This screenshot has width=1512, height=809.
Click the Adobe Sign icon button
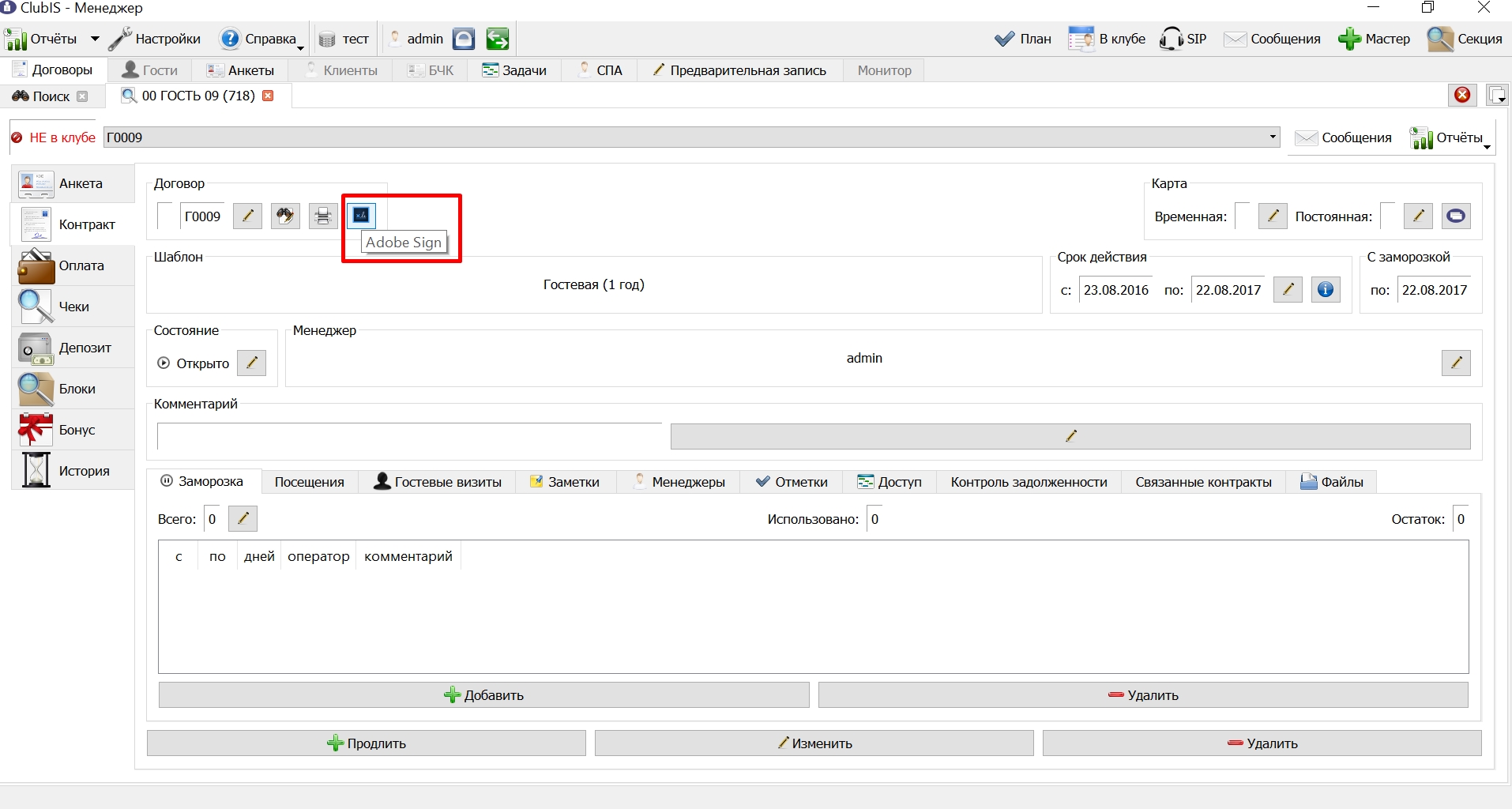coord(361,216)
